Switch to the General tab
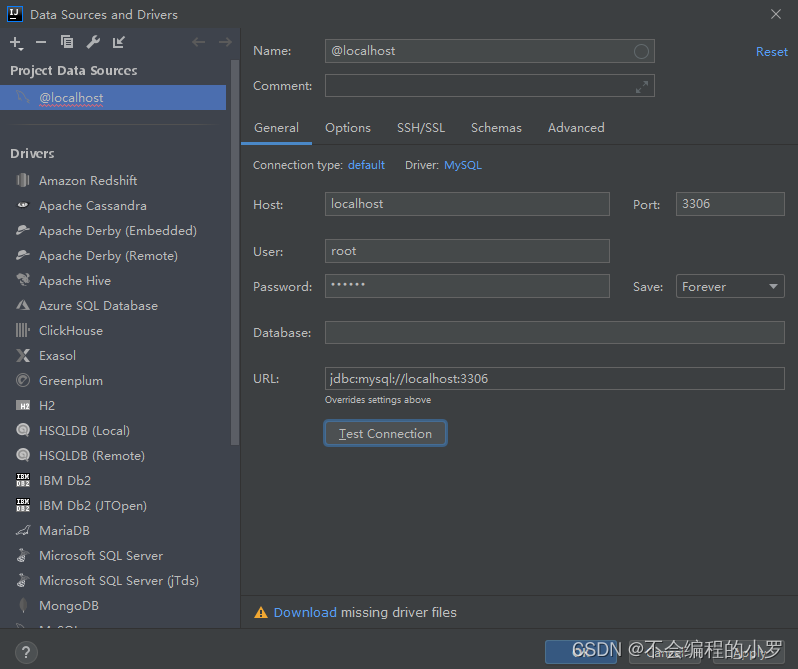 pyautogui.click(x=276, y=128)
